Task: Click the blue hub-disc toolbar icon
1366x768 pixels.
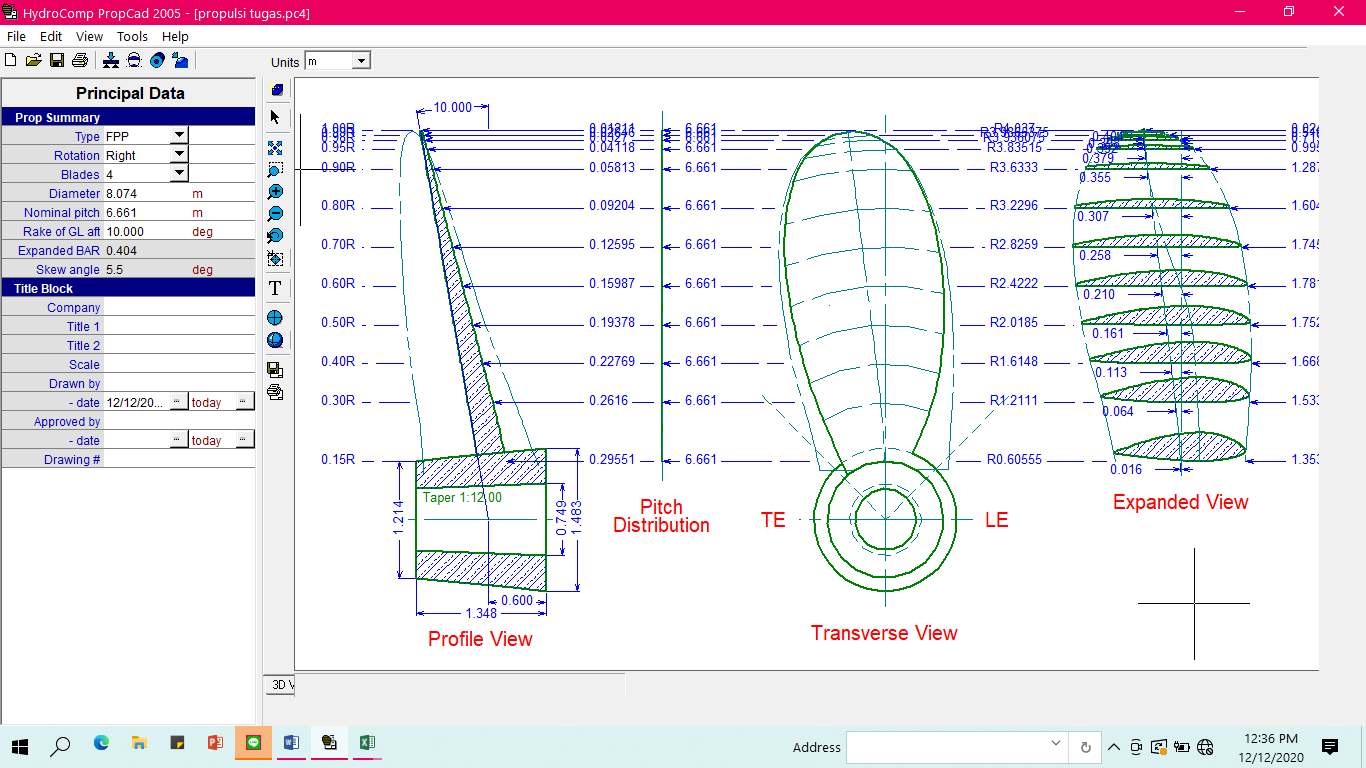Action: point(157,60)
